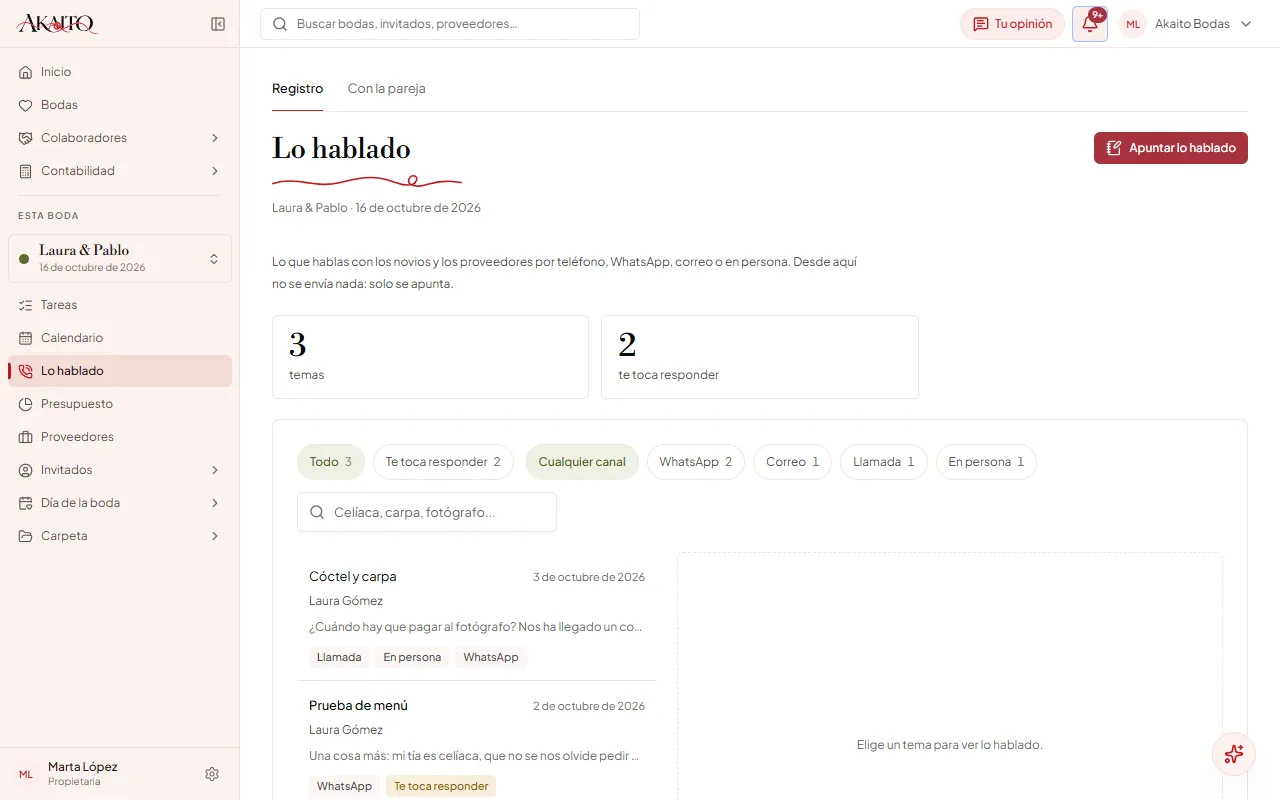Filter by Te toca responder 2
The height and width of the screenshot is (800, 1280).
click(443, 462)
